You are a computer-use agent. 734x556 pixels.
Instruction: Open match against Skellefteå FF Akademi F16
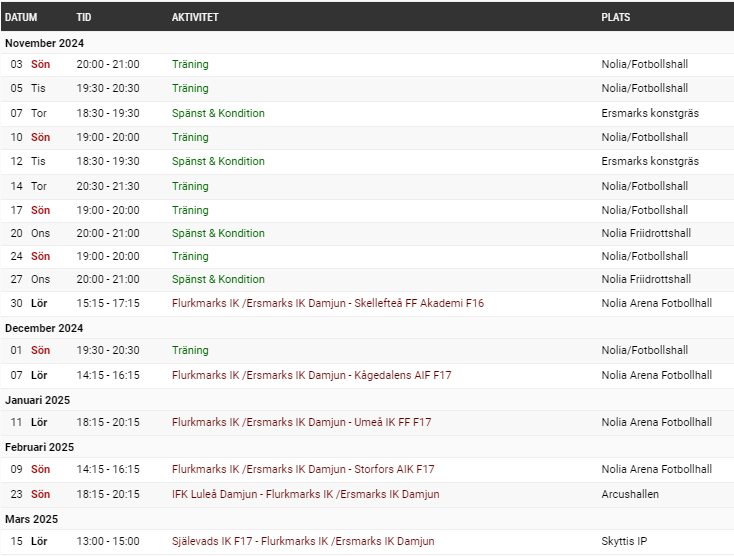[328, 303]
